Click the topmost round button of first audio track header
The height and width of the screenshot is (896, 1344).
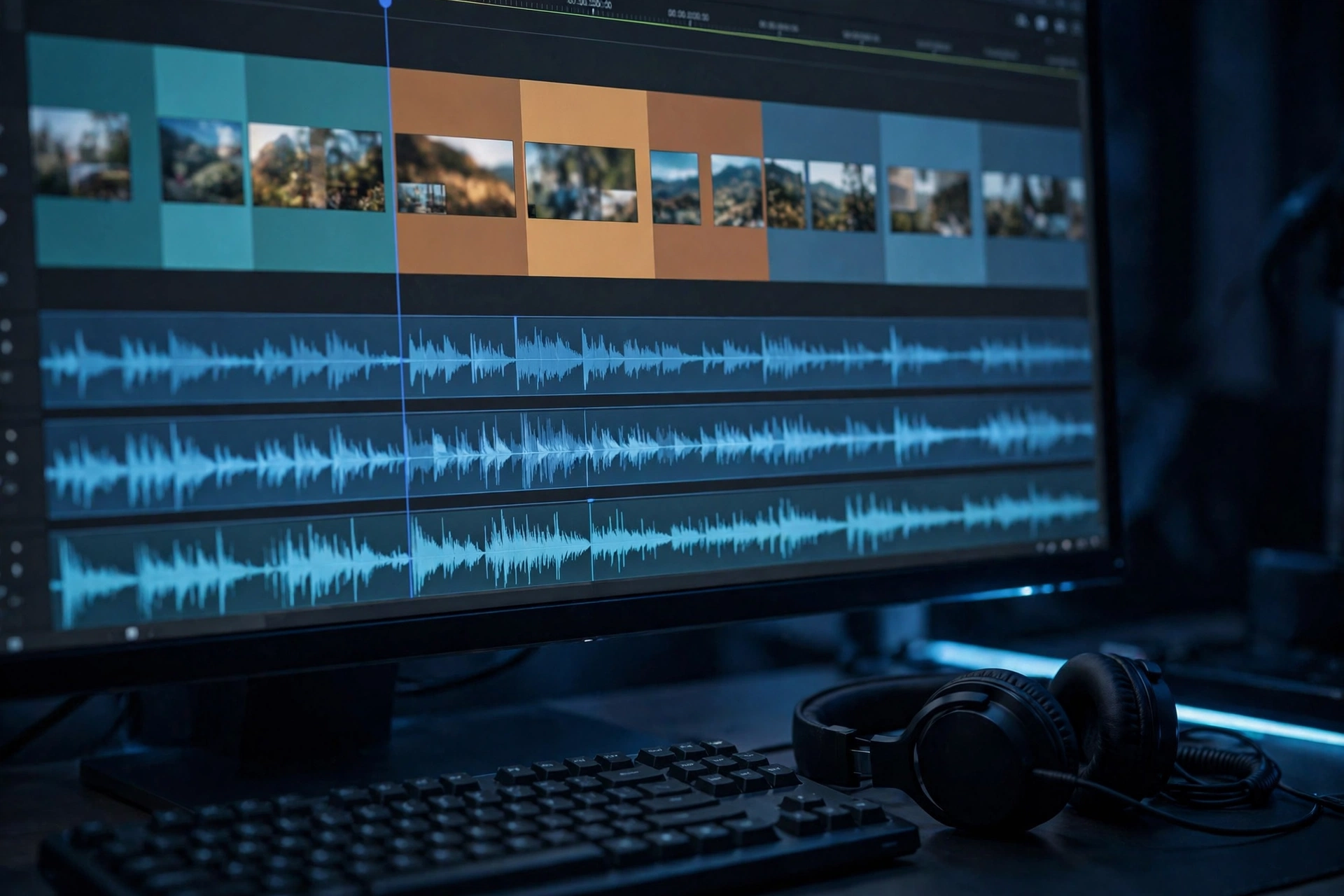6,325
